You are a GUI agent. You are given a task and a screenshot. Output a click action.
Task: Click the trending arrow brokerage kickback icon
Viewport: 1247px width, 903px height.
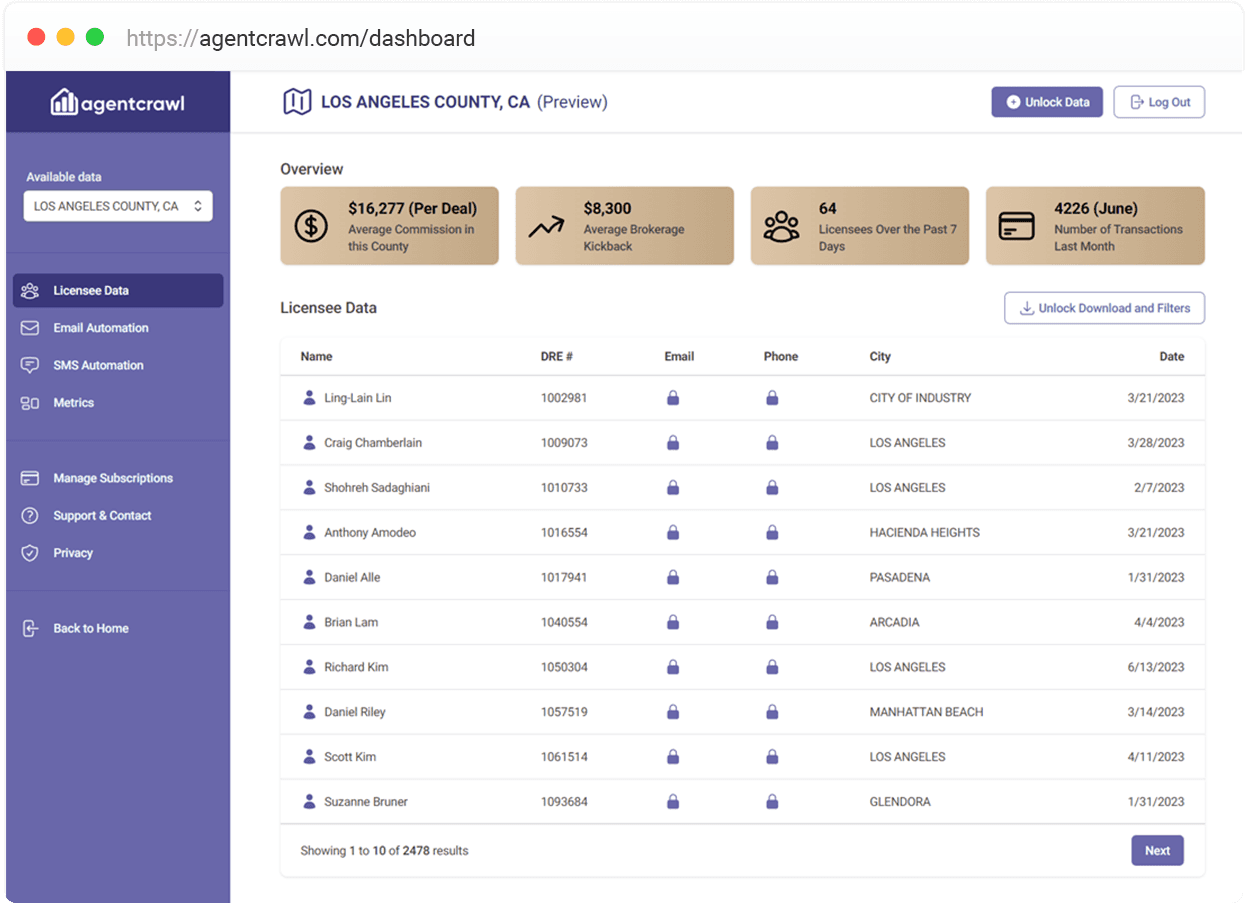point(546,226)
